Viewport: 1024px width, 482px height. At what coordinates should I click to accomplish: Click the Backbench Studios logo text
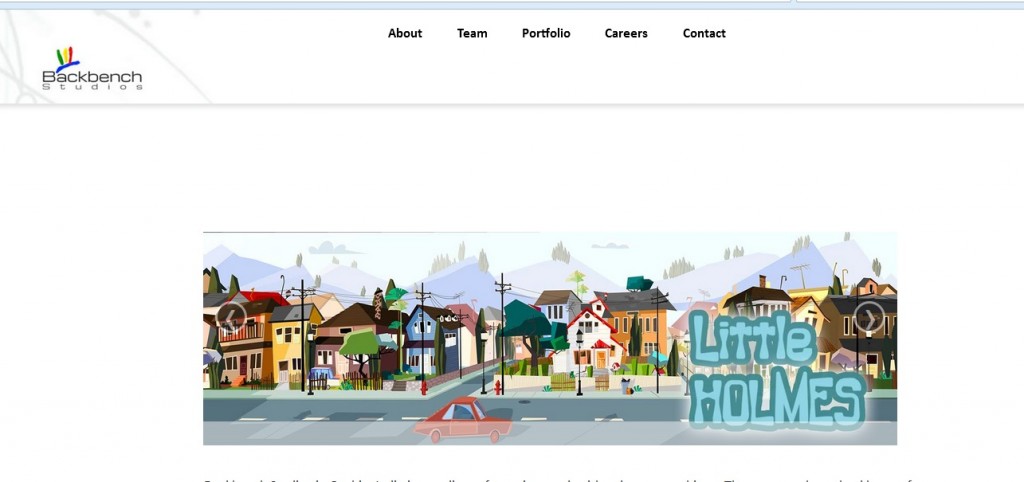[x=92, y=79]
